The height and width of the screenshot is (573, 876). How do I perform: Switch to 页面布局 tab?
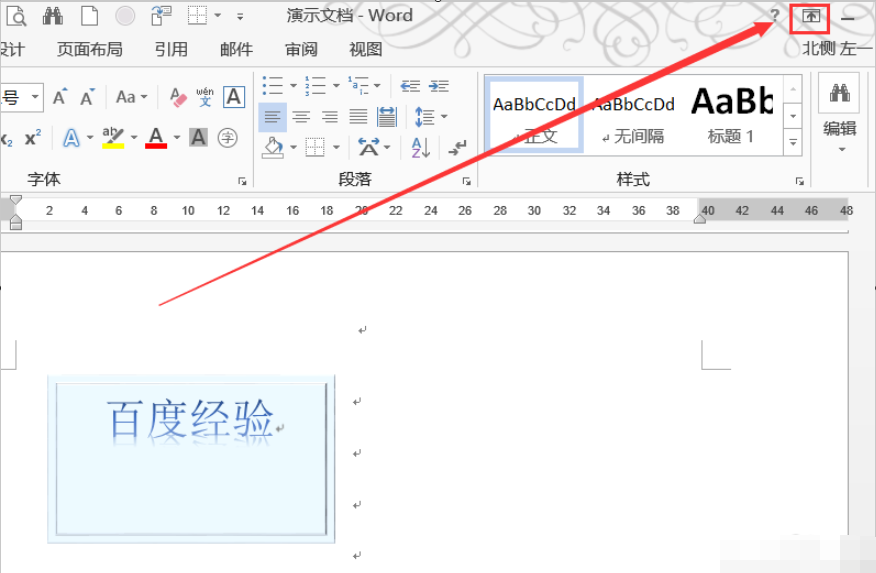tap(90, 49)
